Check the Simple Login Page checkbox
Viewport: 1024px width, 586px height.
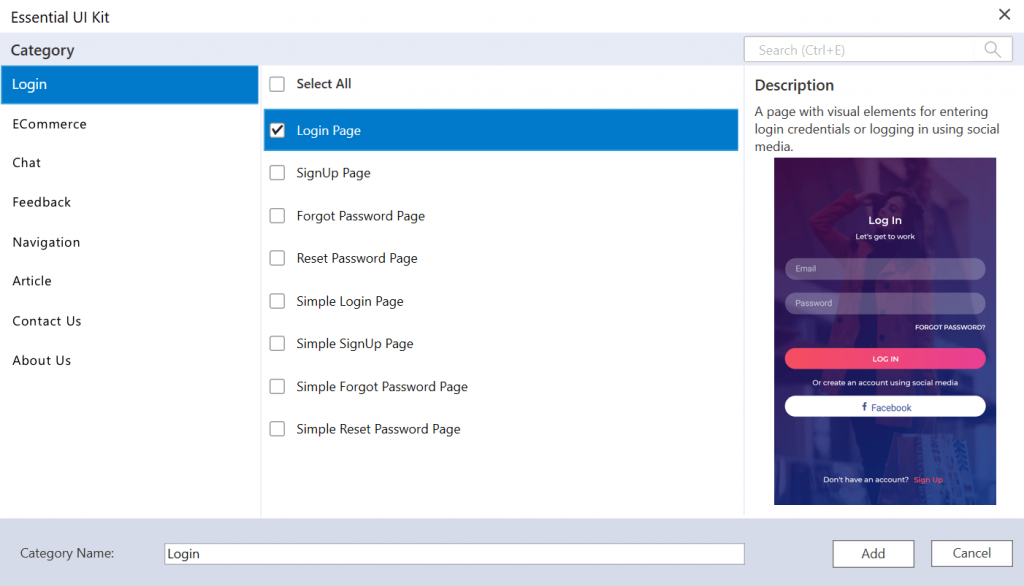click(x=277, y=301)
